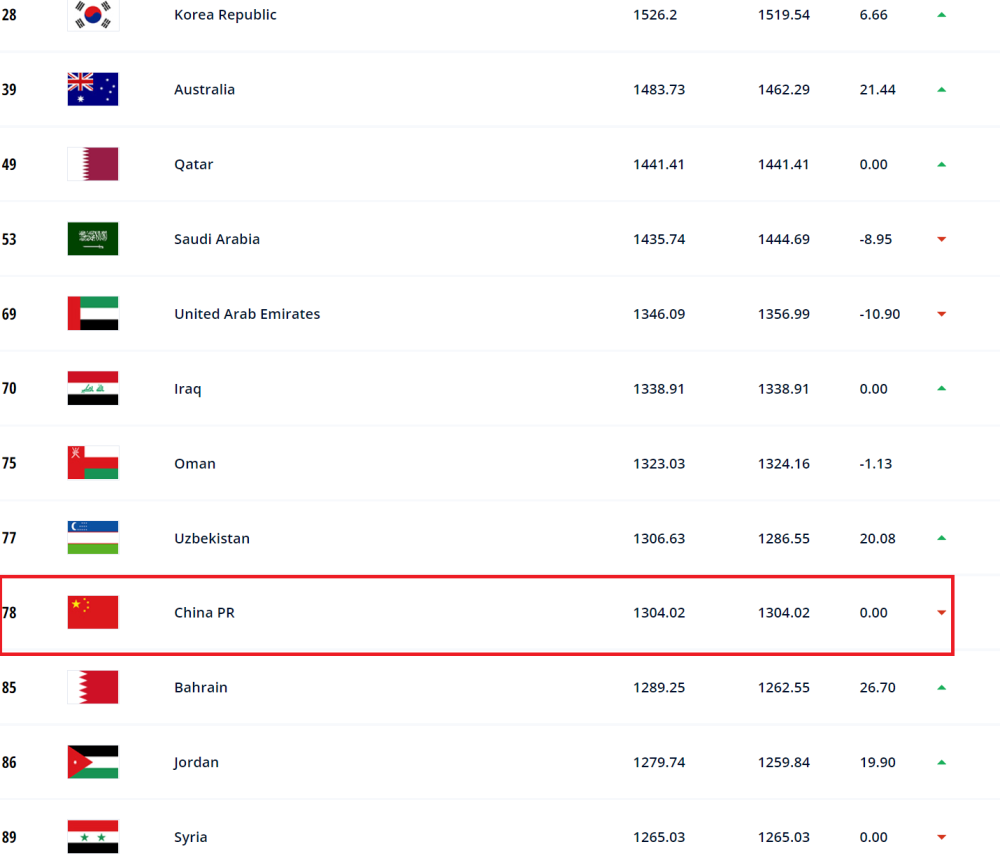Select the Jordan team name

(x=197, y=762)
